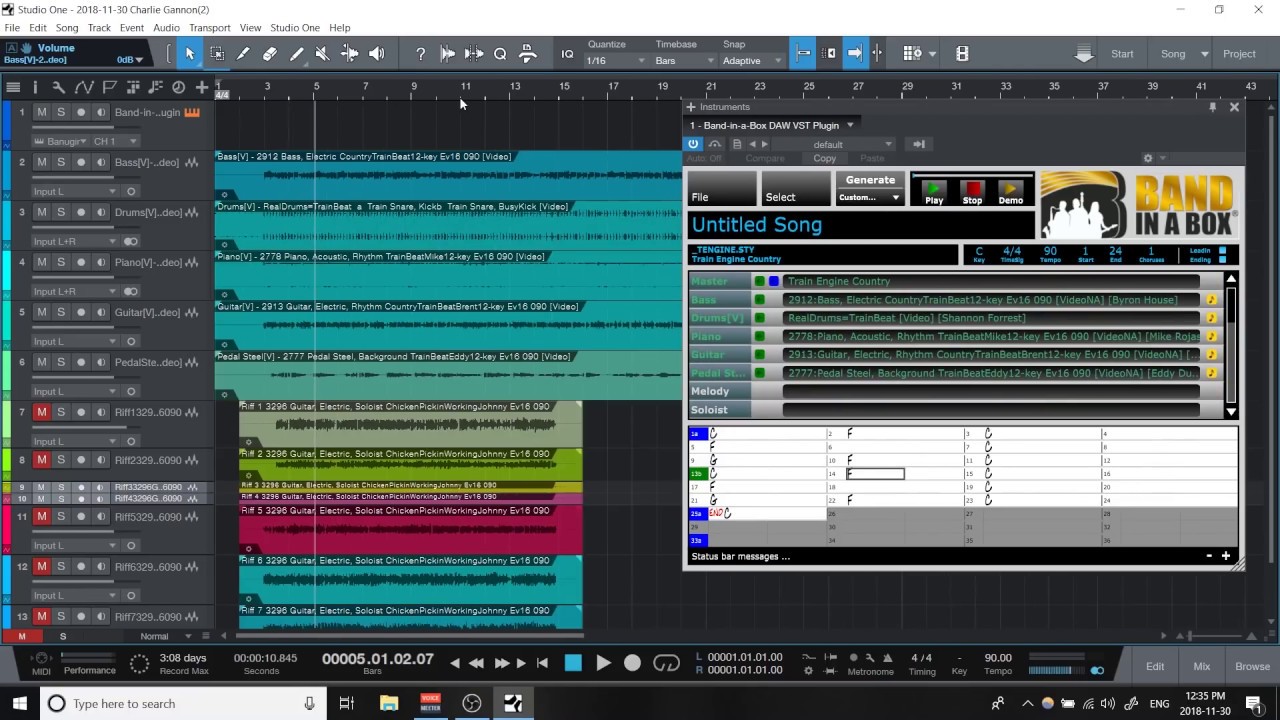Open the Snap Adaptive dropdown
This screenshot has width=1280, height=720.
point(751,61)
